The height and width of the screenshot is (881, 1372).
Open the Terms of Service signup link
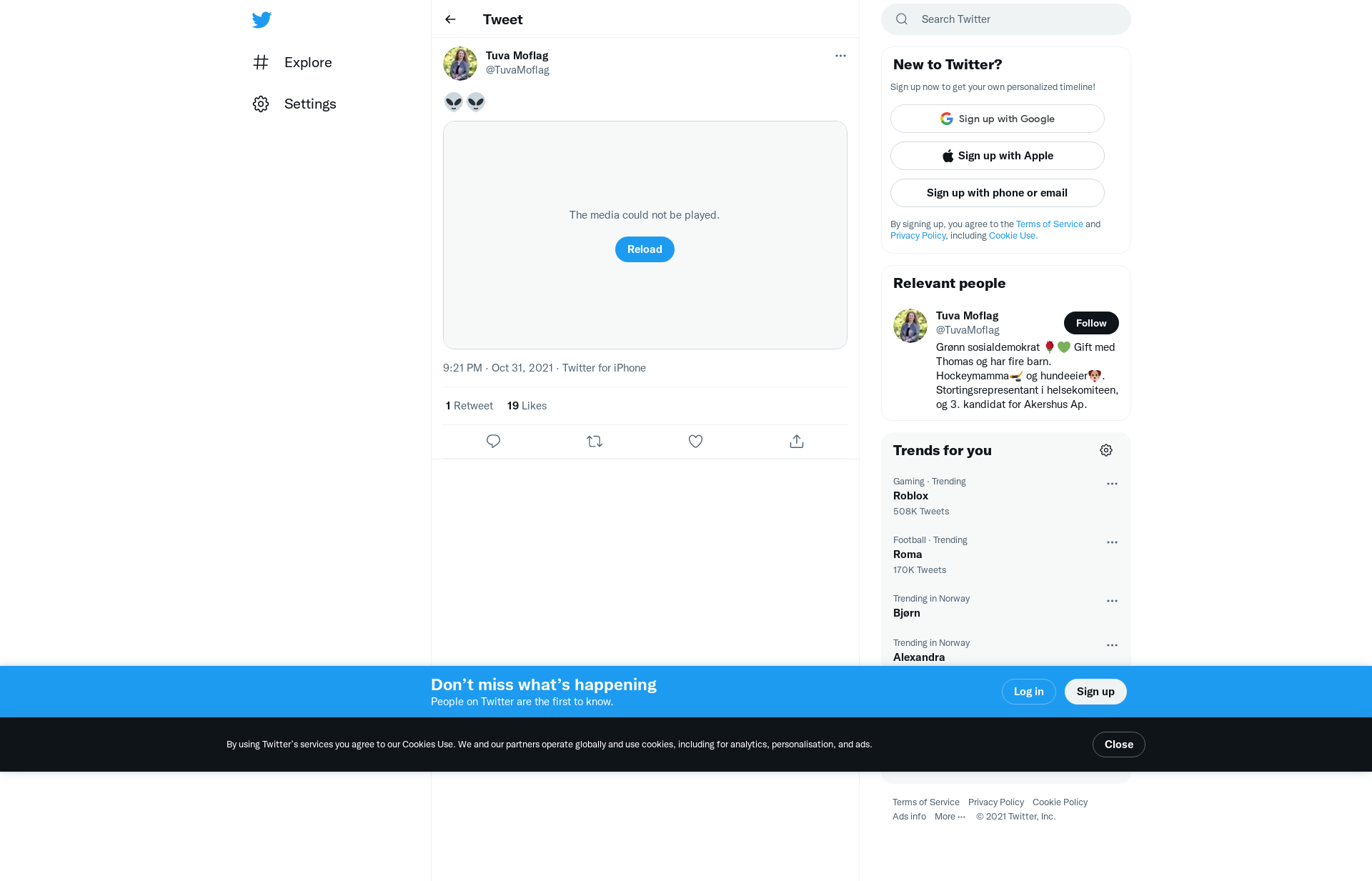point(1050,224)
